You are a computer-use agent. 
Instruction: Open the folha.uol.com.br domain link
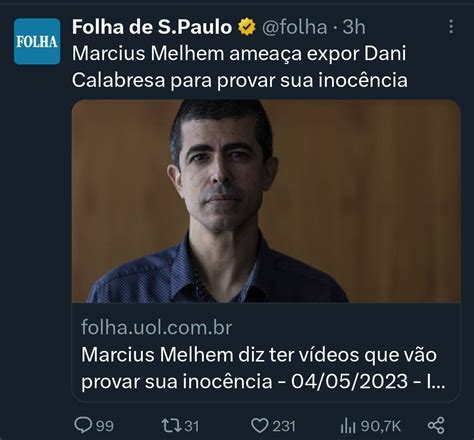(x=157, y=328)
